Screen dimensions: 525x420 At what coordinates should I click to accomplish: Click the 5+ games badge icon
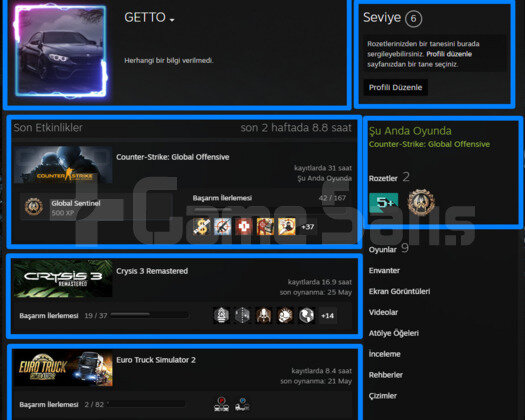point(384,203)
